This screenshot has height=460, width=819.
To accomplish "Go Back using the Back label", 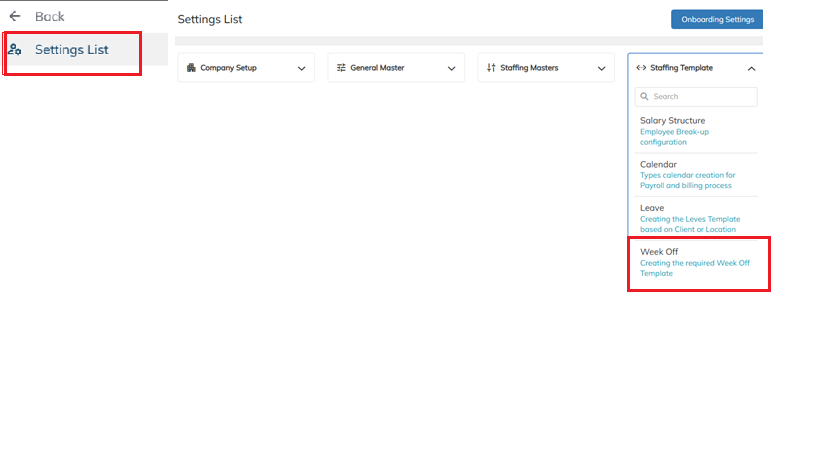I will click(50, 17).
